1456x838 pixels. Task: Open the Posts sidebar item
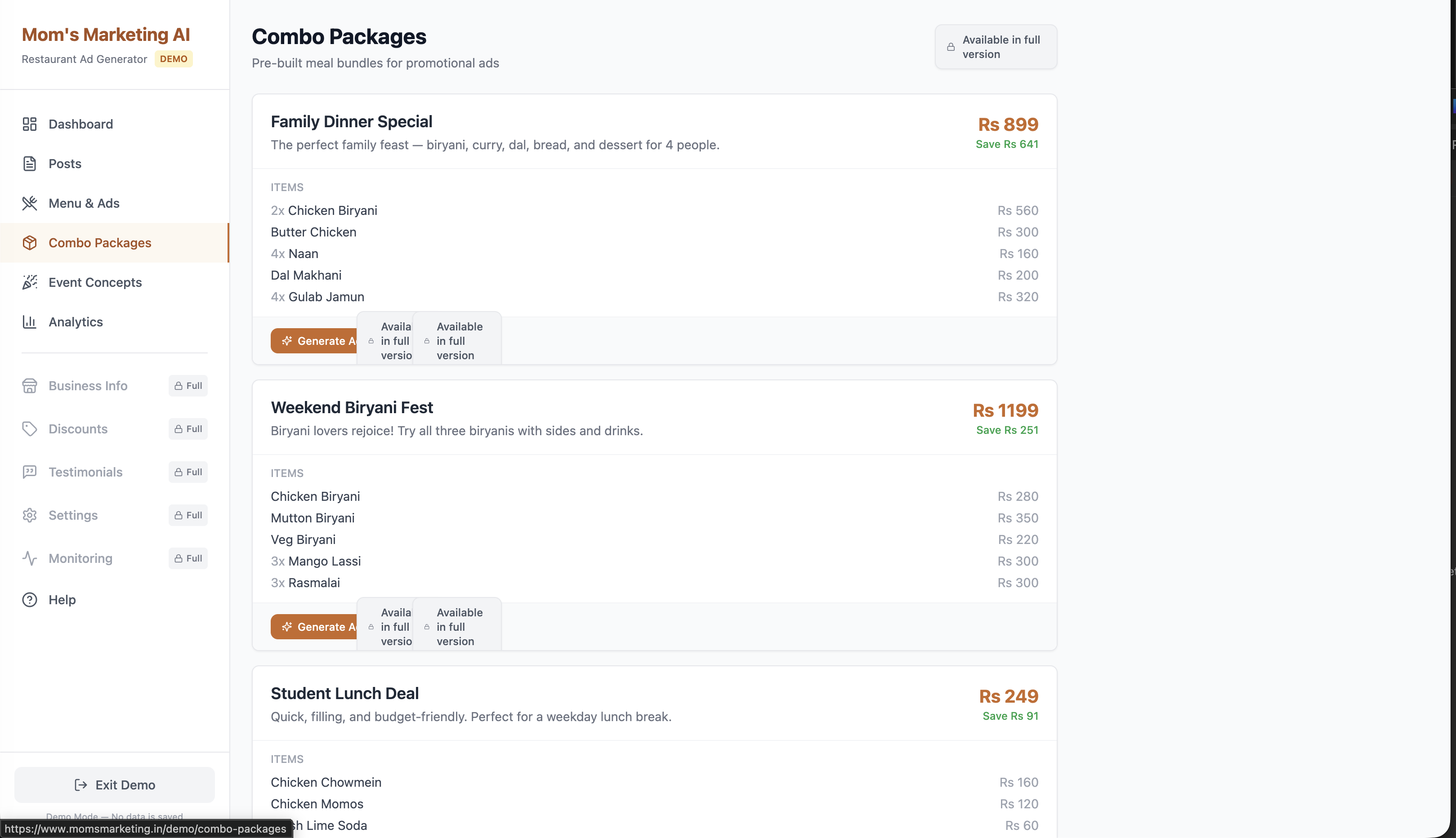(x=64, y=164)
